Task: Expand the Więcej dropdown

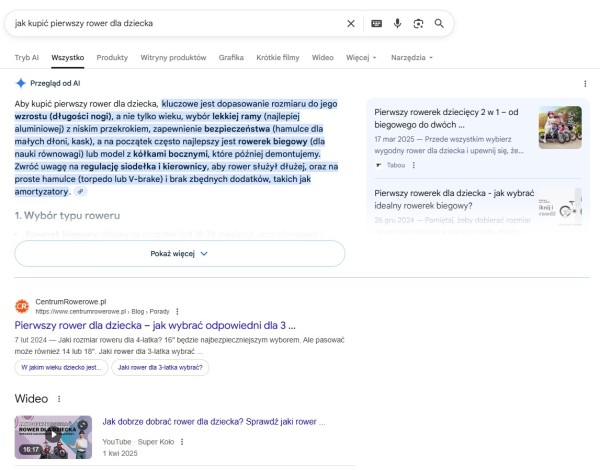Action: tap(361, 57)
